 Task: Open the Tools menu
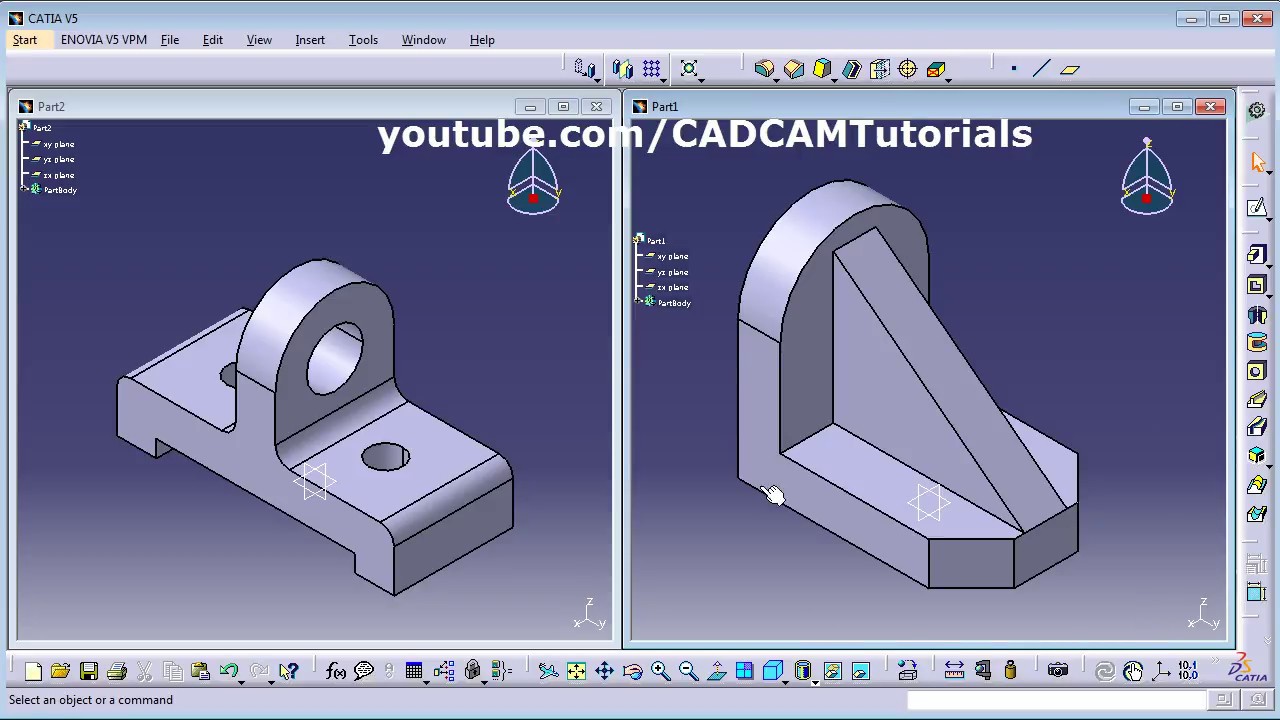pyautogui.click(x=363, y=40)
